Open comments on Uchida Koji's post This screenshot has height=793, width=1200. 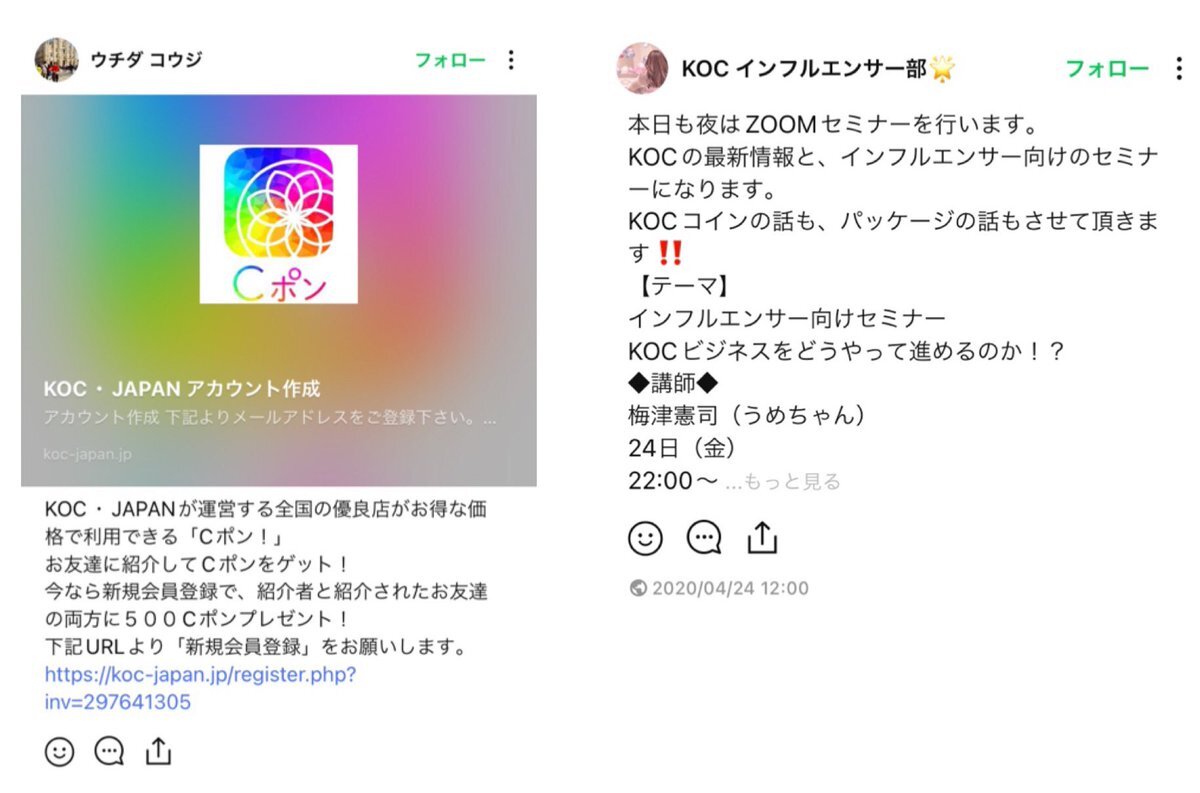tap(109, 751)
